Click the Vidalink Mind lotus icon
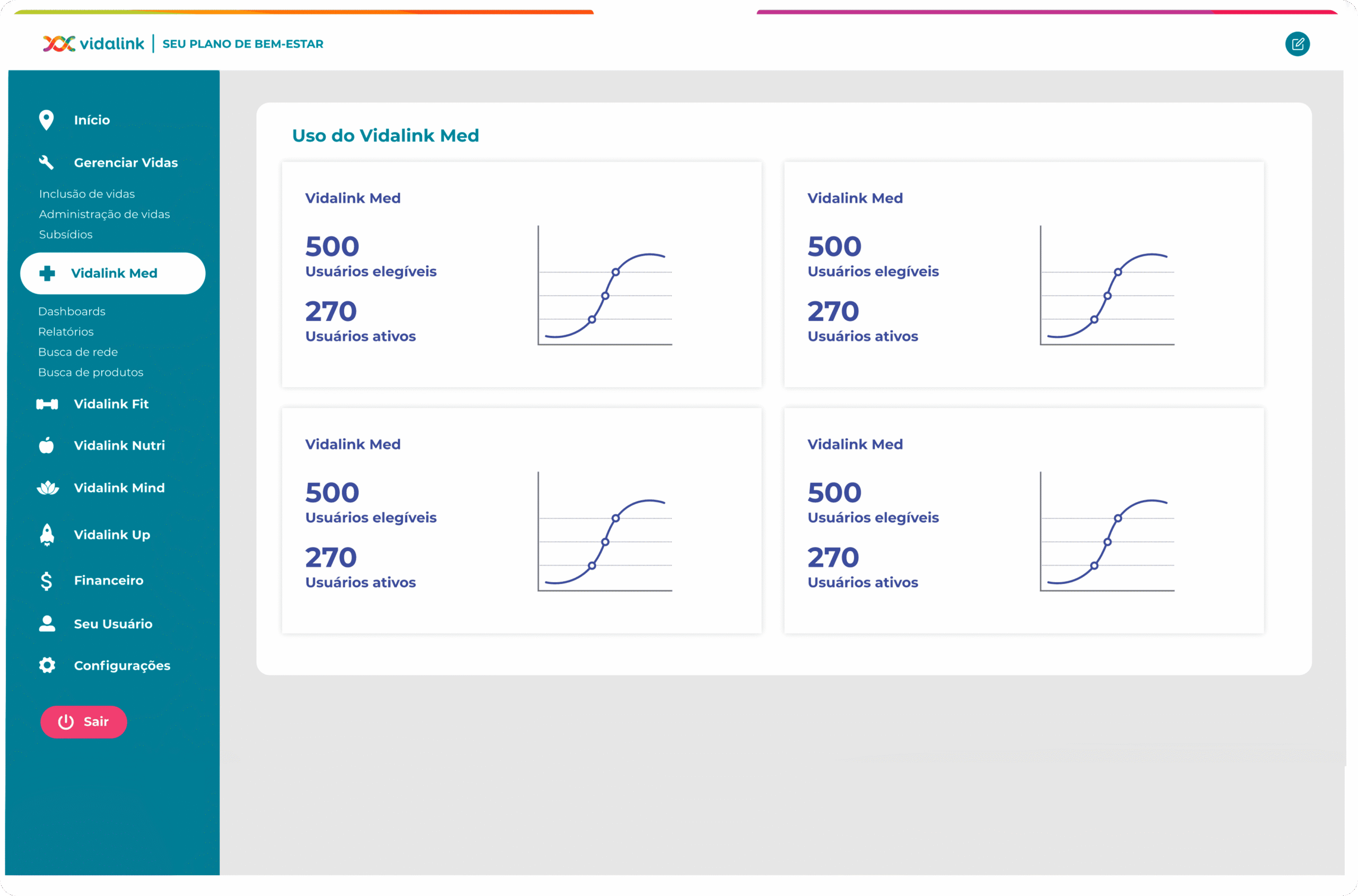1358x896 pixels. (47, 488)
